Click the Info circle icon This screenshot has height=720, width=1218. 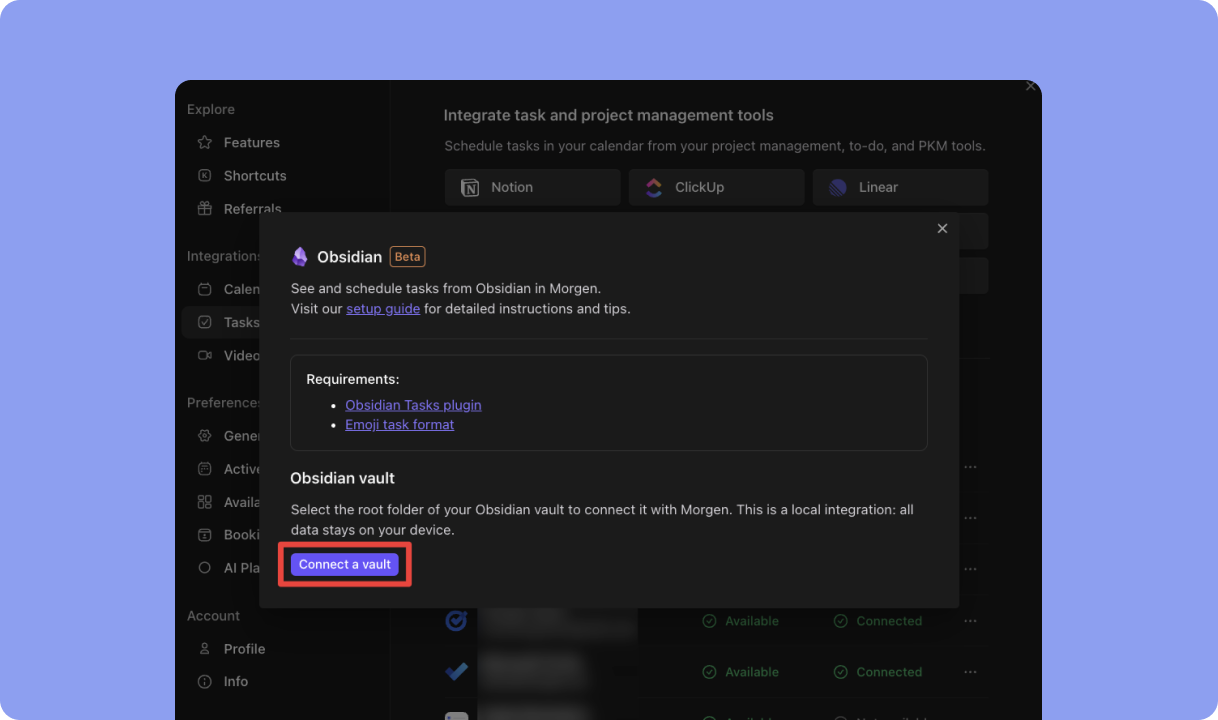205,682
